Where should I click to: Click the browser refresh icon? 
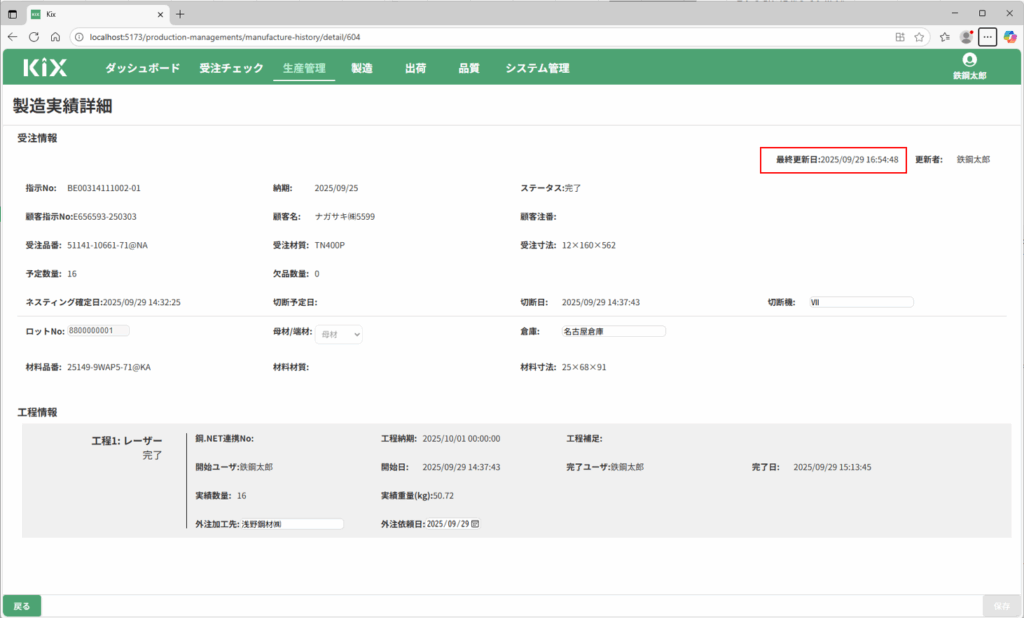point(34,37)
